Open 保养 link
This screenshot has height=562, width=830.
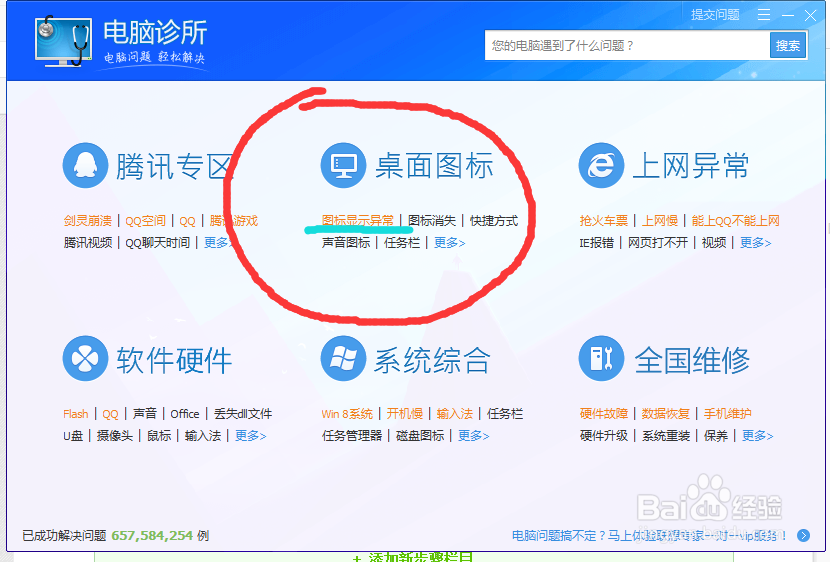coord(716,436)
